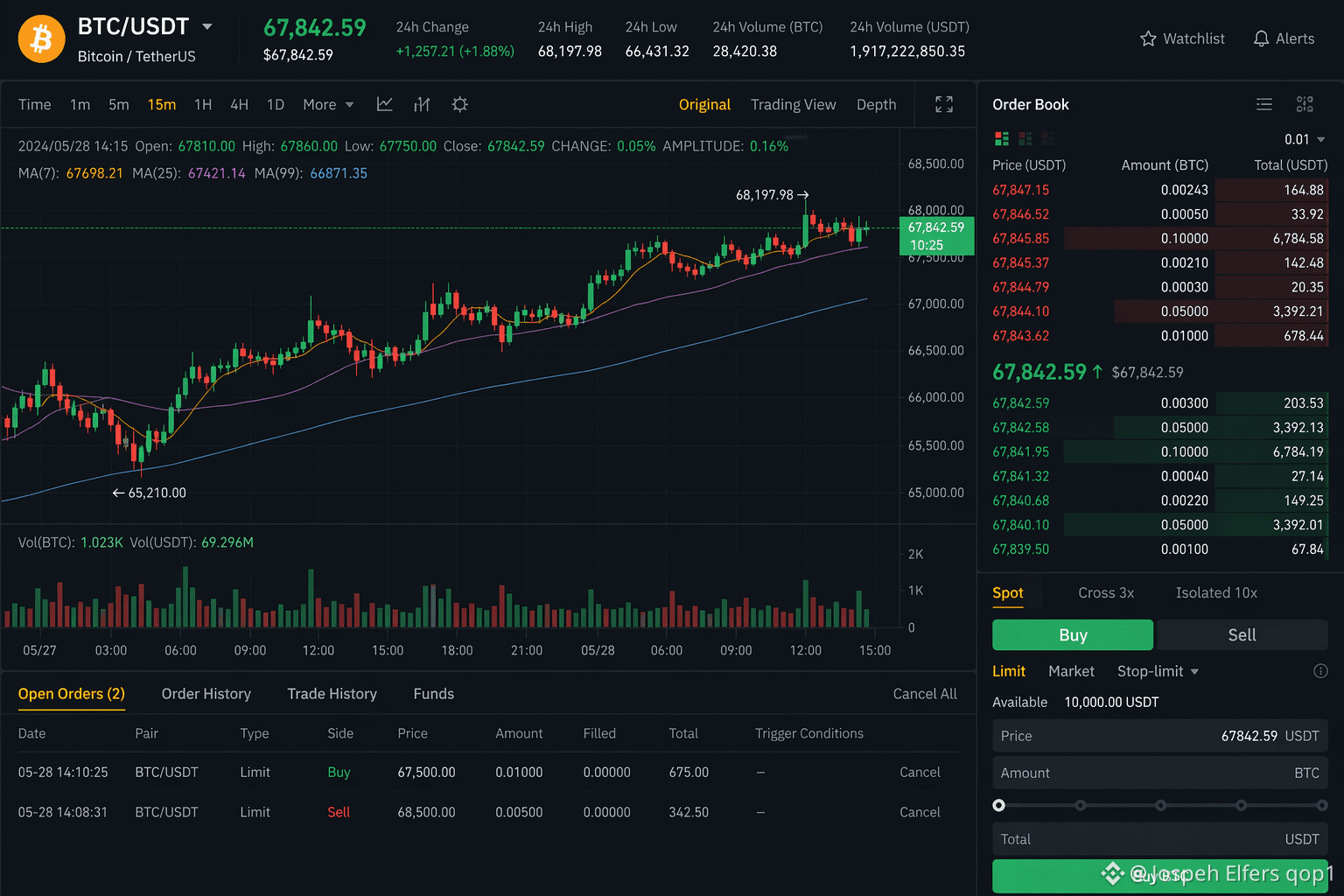This screenshot has height=896, width=1344.
Task: Show third order book view icon
Action: (x=1047, y=138)
